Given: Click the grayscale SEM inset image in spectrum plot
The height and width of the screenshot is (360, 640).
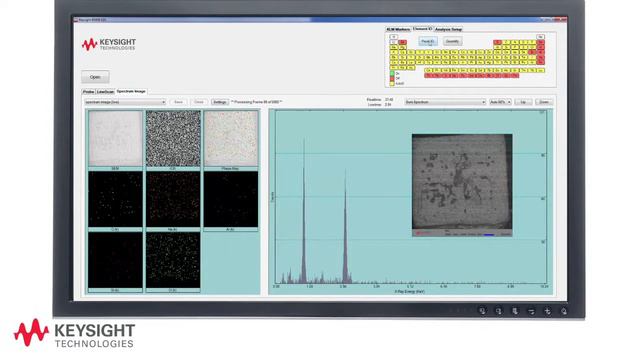Looking at the screenshot, I should [x=462, y=185].
